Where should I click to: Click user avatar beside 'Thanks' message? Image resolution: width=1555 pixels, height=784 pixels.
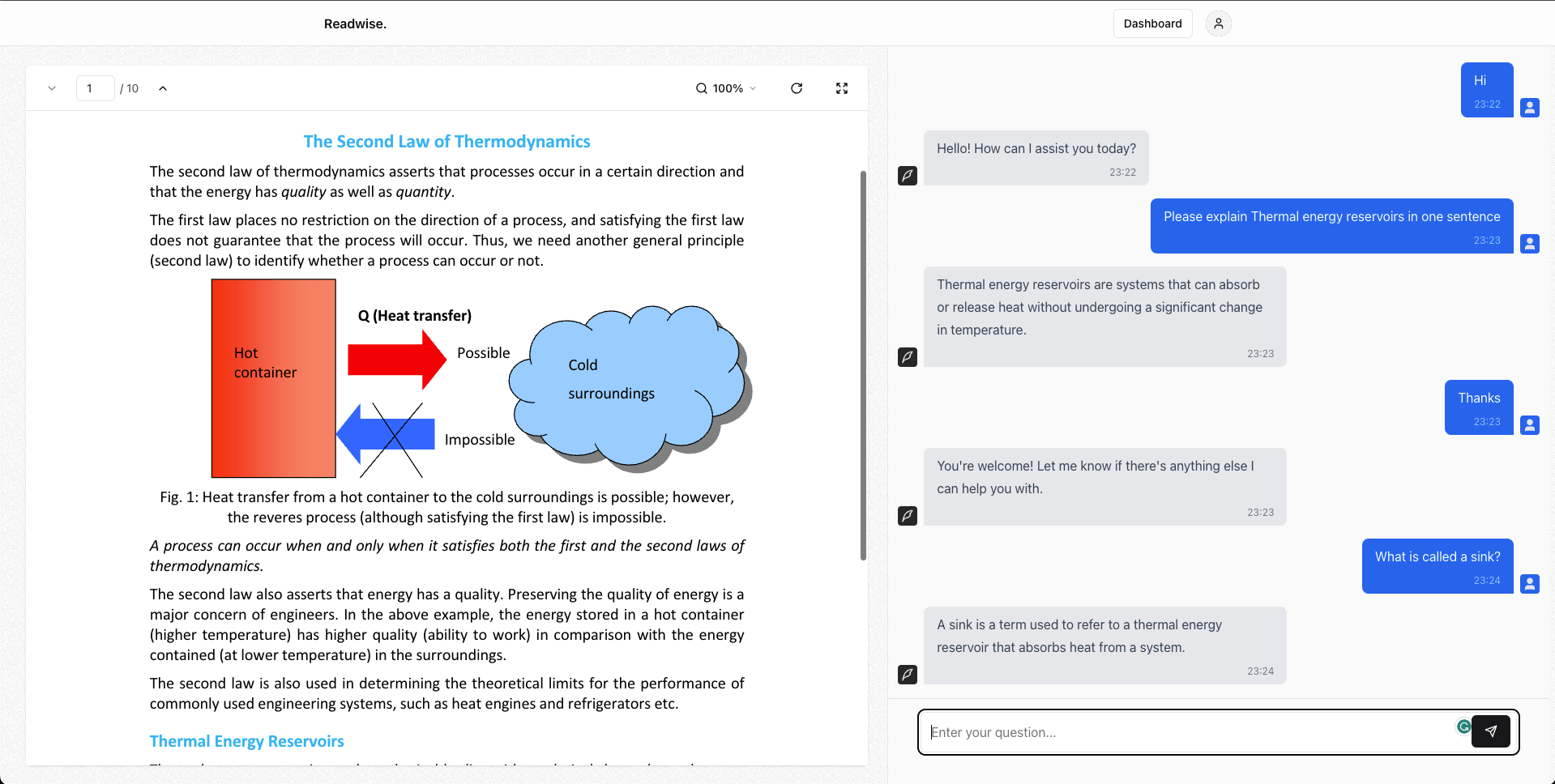click(1529, 425)
